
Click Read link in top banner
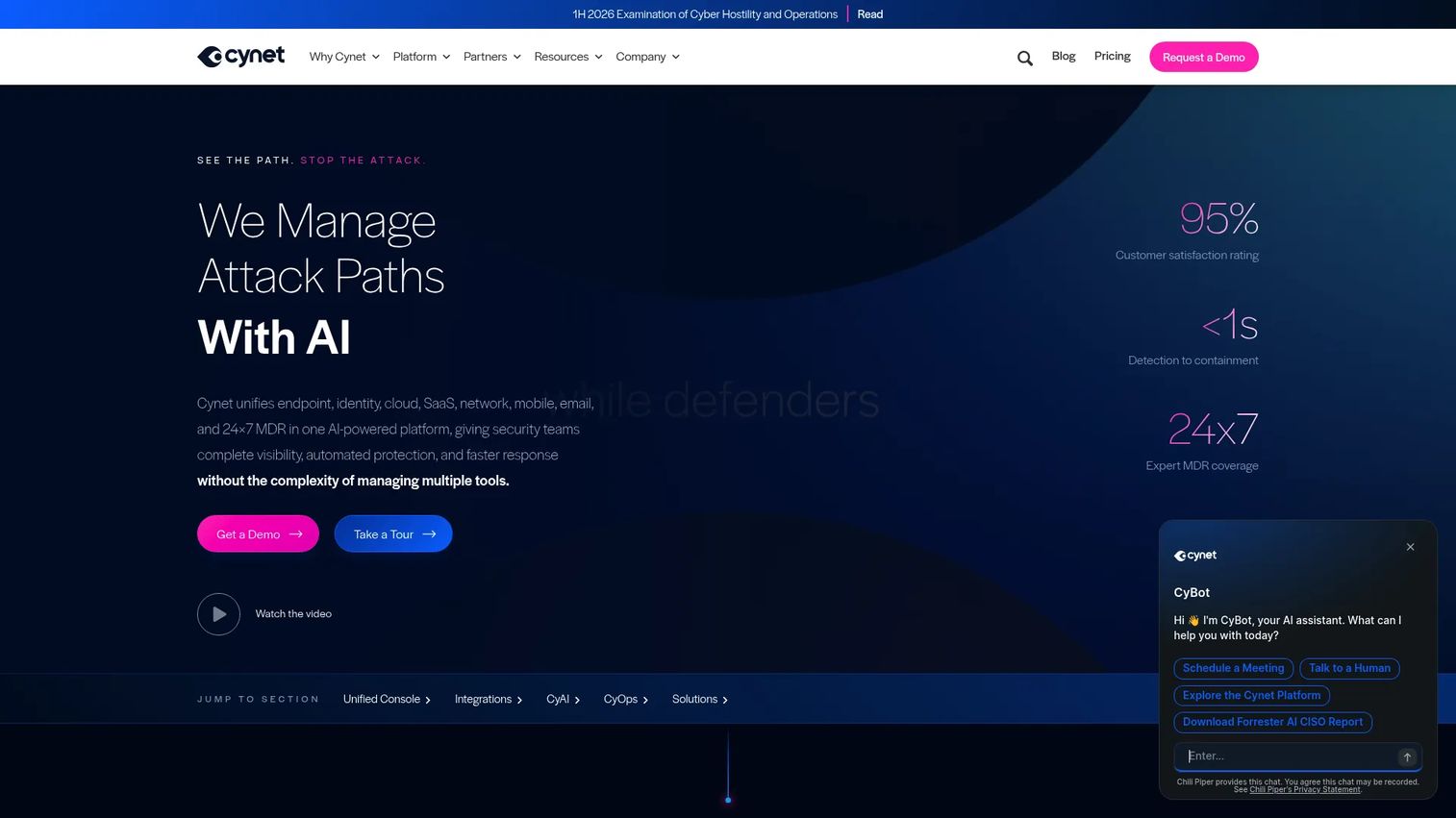[x=870, y=14]
